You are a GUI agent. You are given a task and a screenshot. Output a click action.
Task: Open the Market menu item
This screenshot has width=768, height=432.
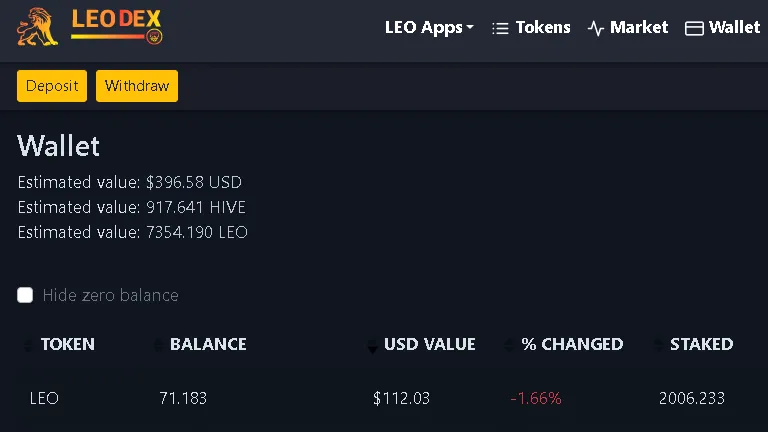[627, 27]
